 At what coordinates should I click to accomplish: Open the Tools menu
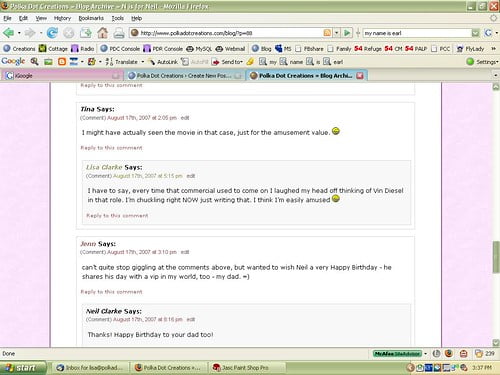tap(117, 18)
